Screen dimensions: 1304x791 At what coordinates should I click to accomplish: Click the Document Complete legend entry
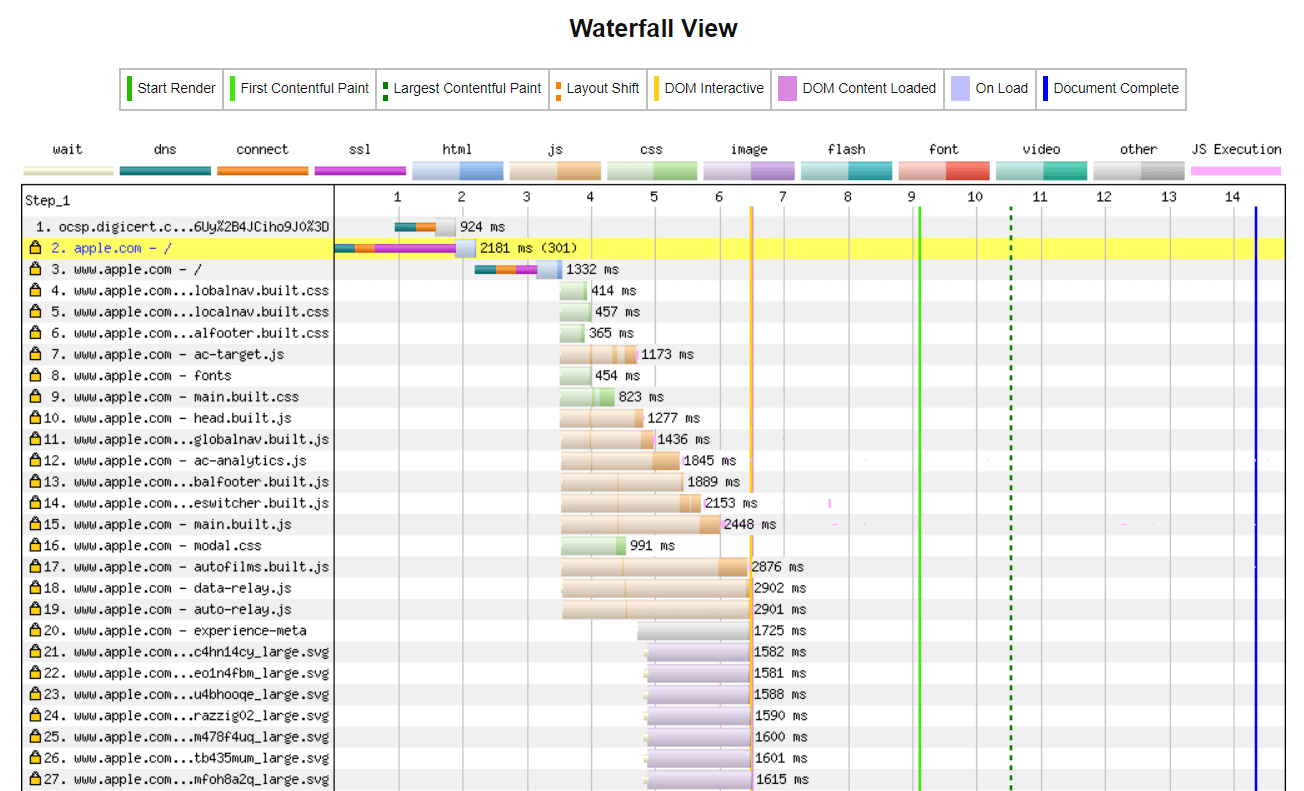1111,88
